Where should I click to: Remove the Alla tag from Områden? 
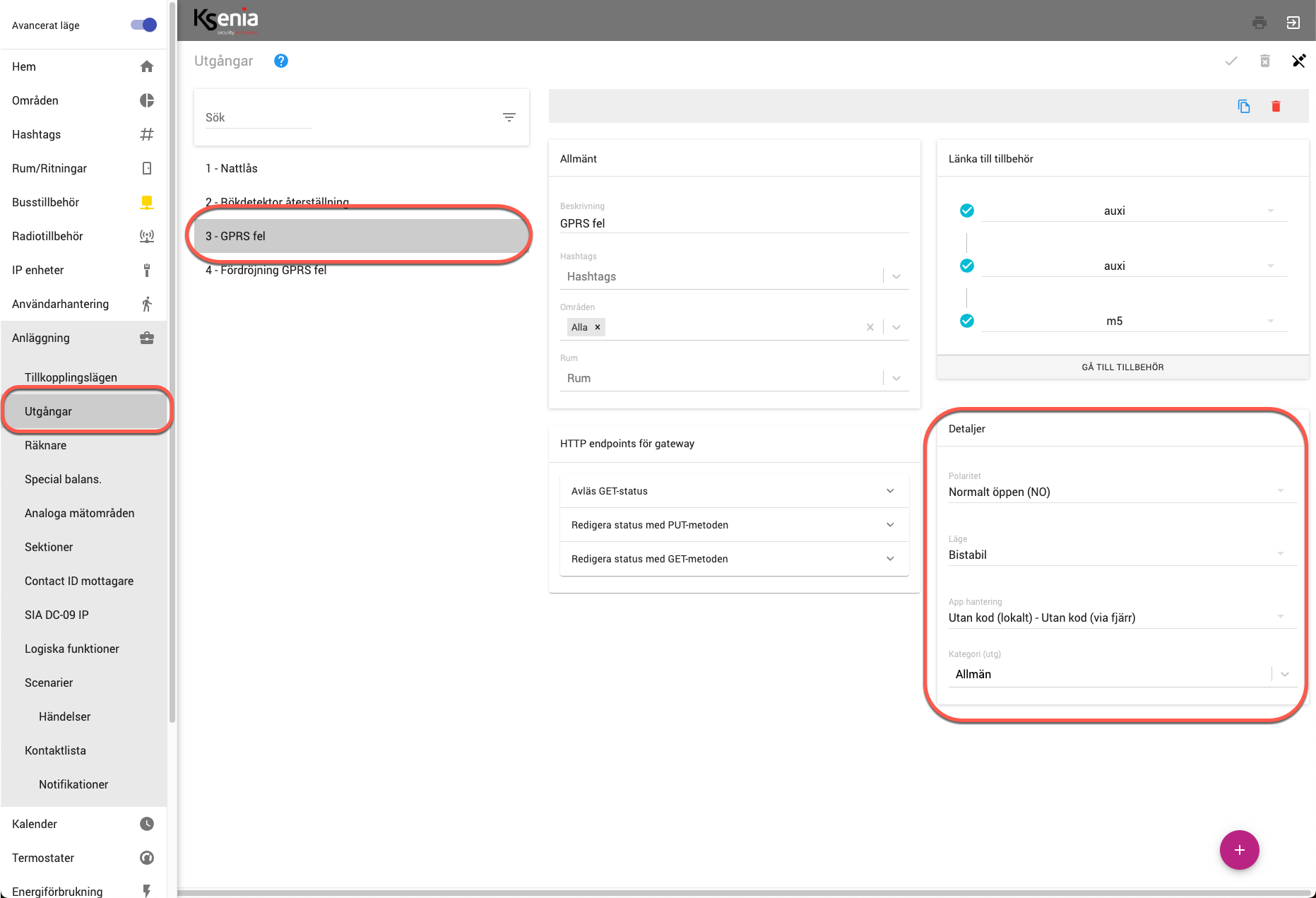pos(598,327)
